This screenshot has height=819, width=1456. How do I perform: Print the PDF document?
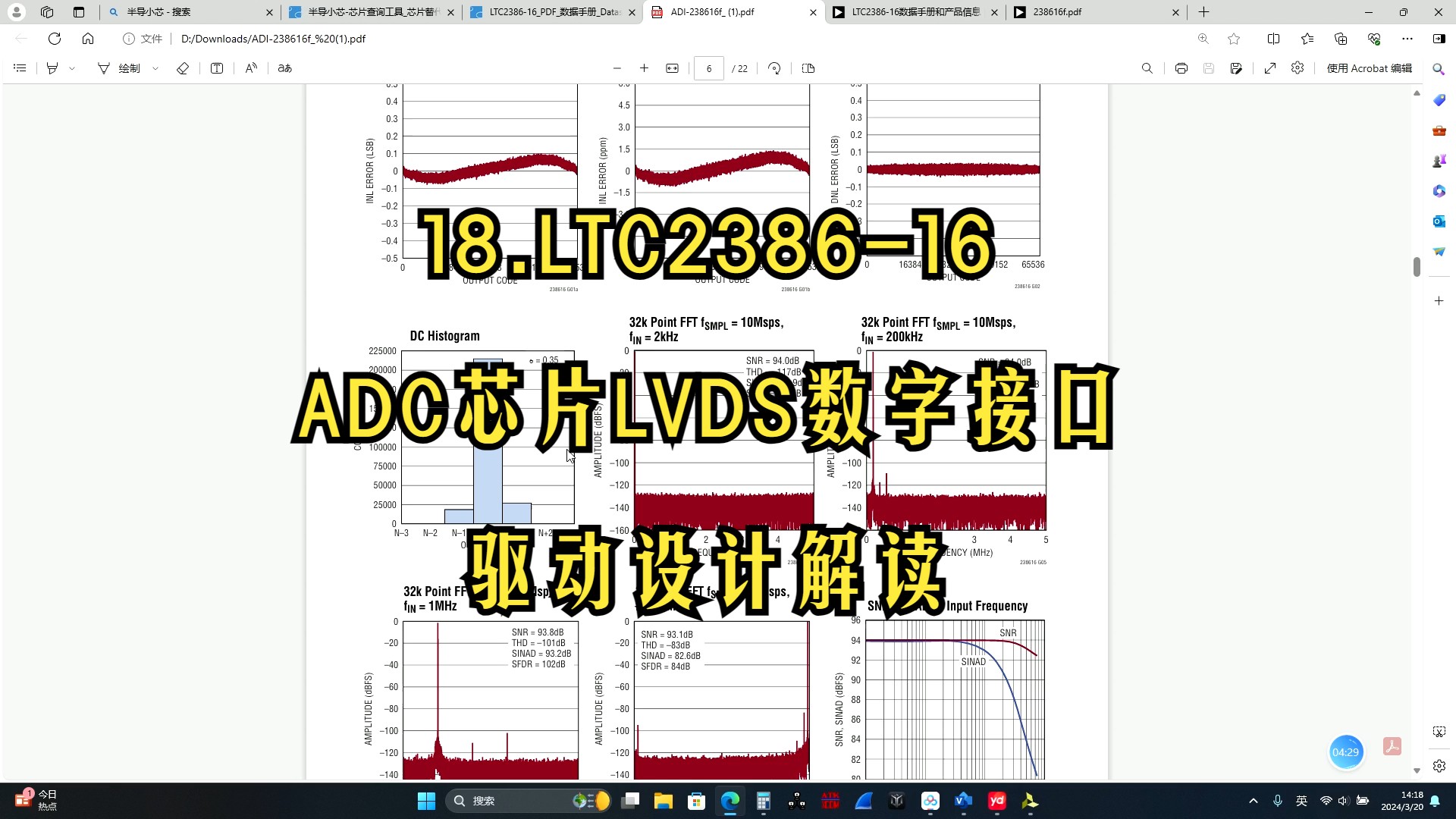[x=1181, y=68]
